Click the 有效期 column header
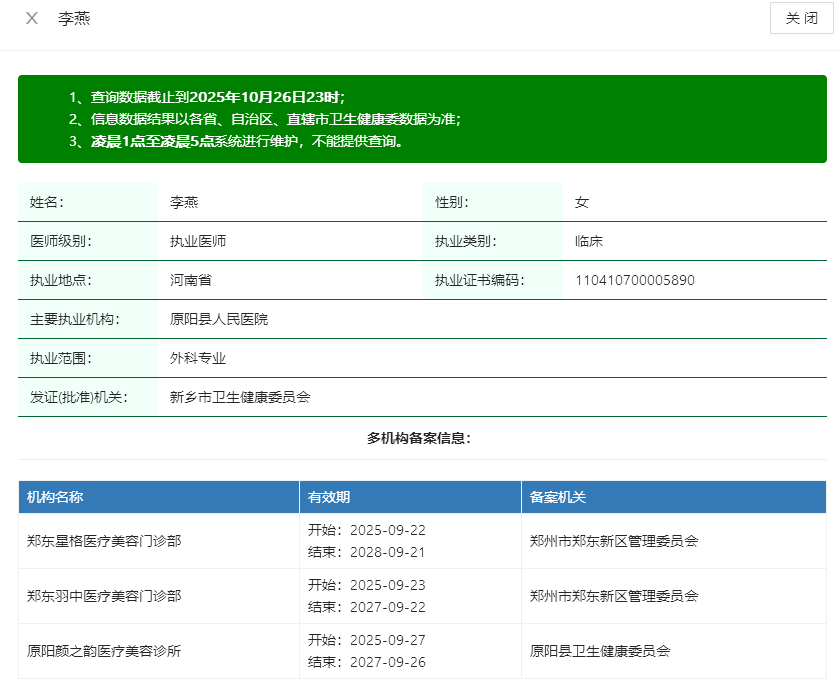The height and width of the screenshot is (686, 840). coord(329,497)
